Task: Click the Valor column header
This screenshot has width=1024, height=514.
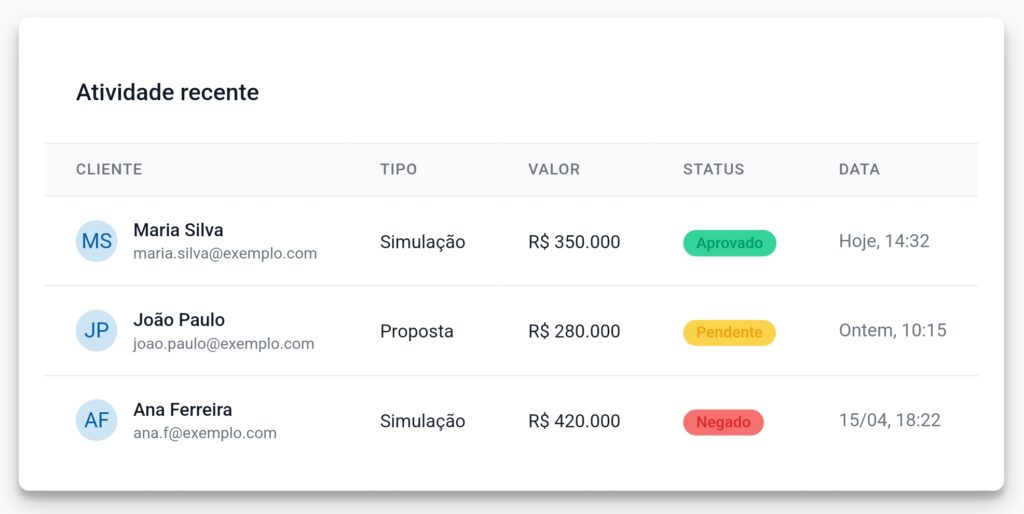Action: (554, 169)
